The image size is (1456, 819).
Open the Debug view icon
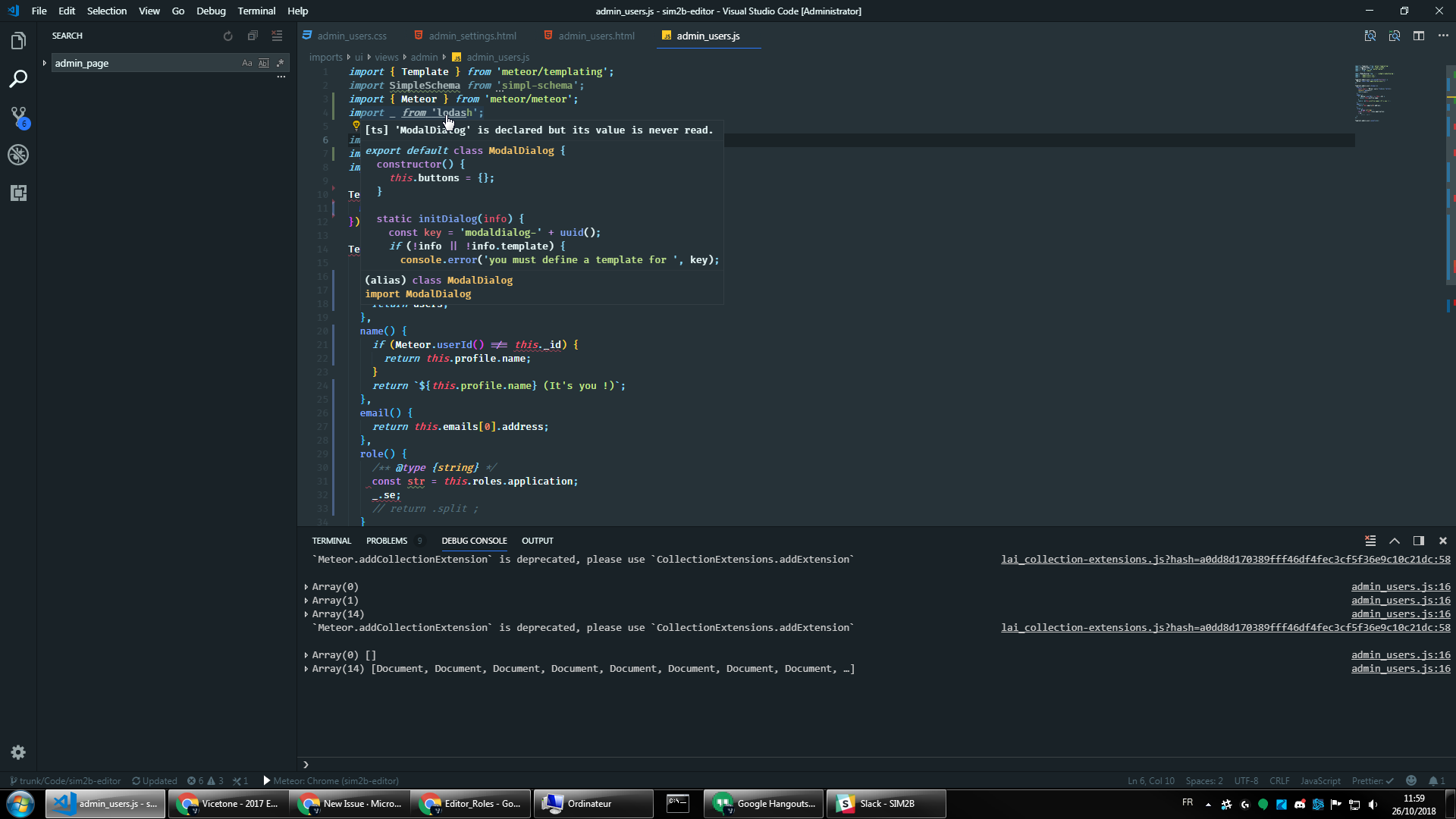click(x=18, y=155)
